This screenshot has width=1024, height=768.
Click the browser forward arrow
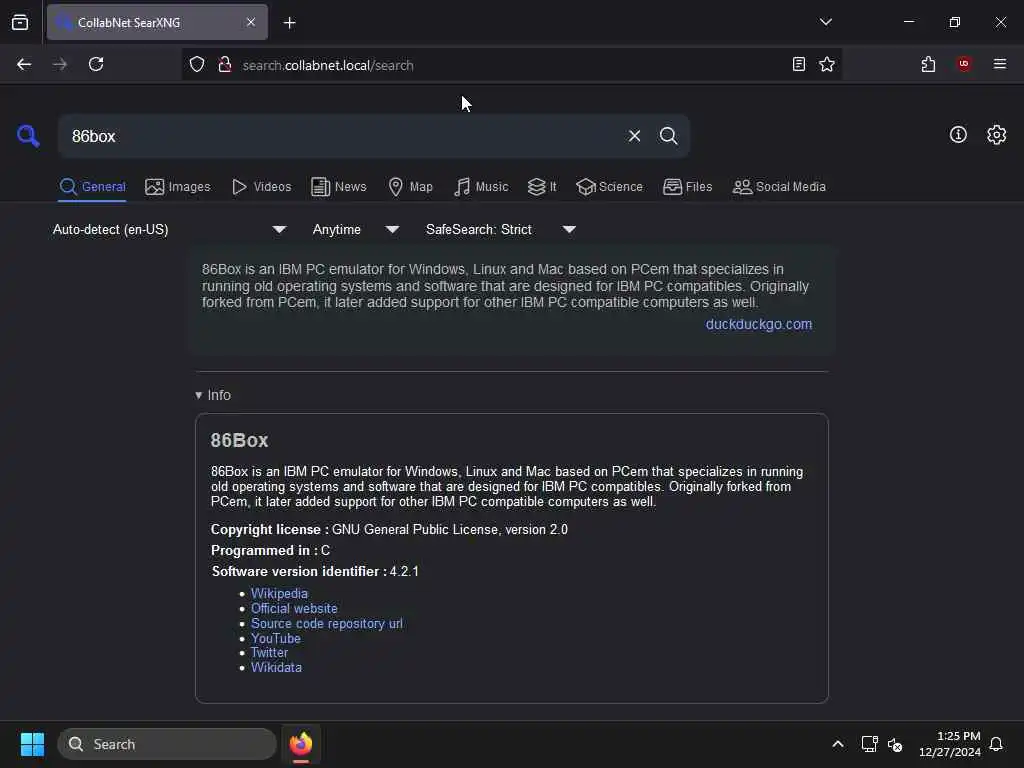(60, 64)
